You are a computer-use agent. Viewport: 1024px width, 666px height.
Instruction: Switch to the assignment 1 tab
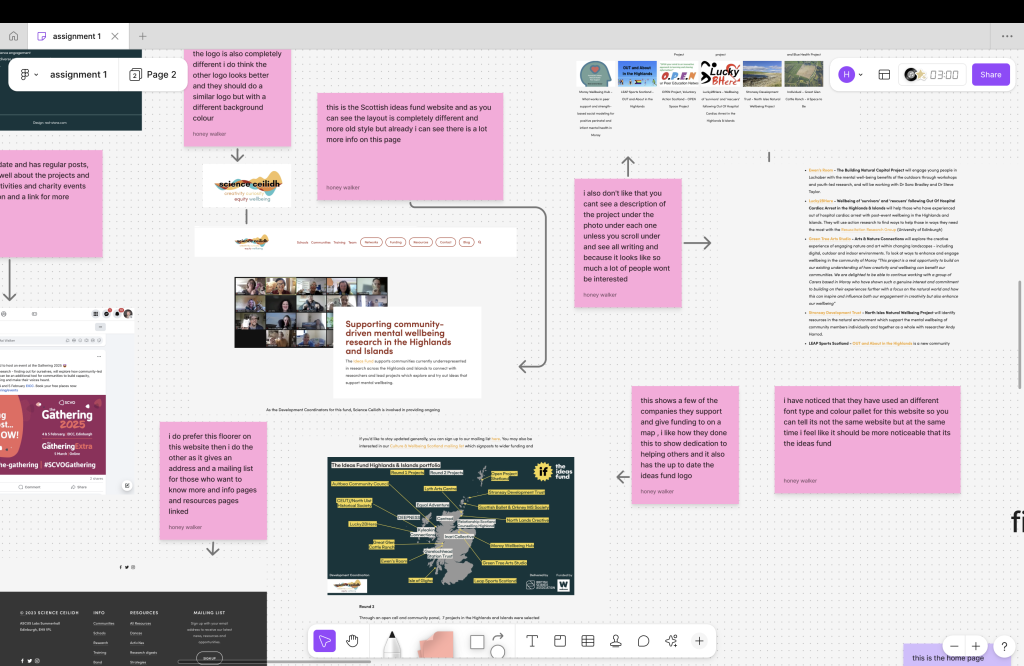(x=76, y=36)
